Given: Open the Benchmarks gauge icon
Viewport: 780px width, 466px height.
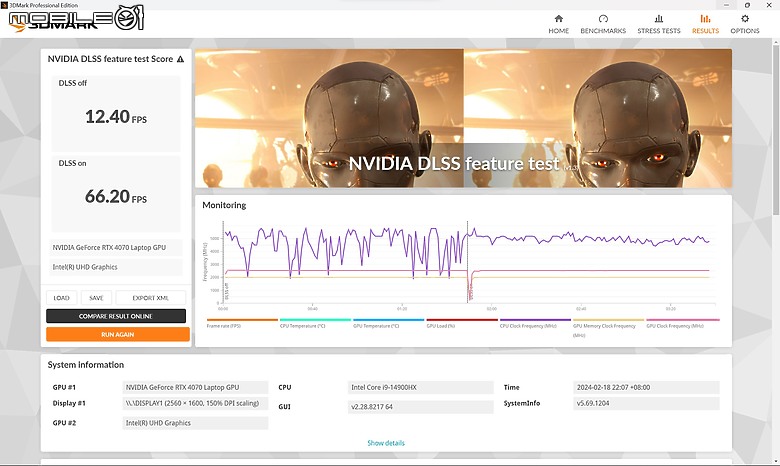Looking at the screenshot, I should click(x=603, y=19).
